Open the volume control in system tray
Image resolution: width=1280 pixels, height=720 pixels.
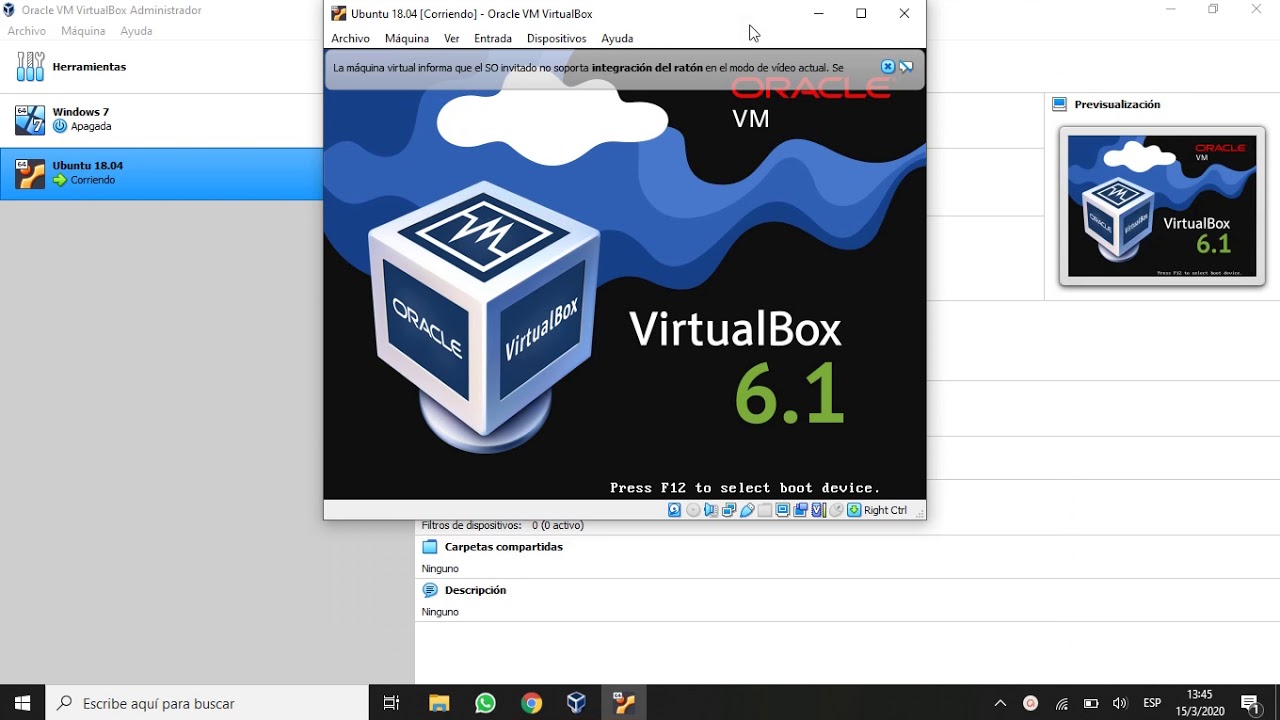coord(1120,703)
